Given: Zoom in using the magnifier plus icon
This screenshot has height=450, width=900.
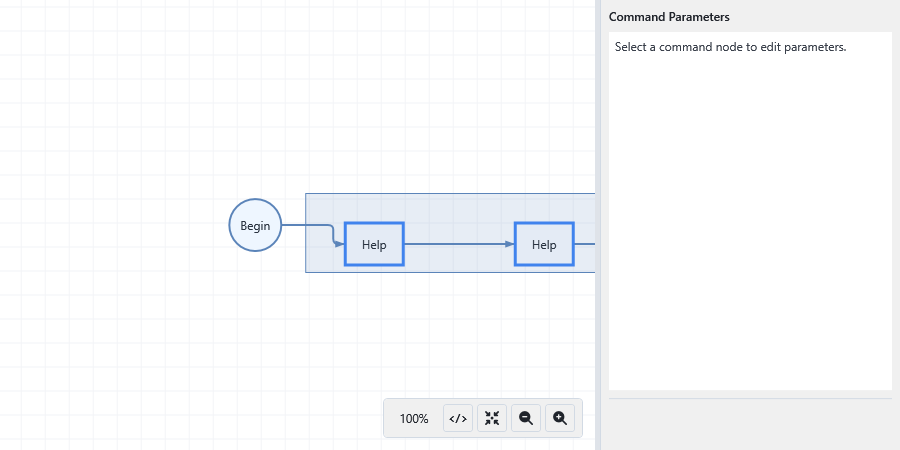Looking at the screenshot, I should [560, 418].
